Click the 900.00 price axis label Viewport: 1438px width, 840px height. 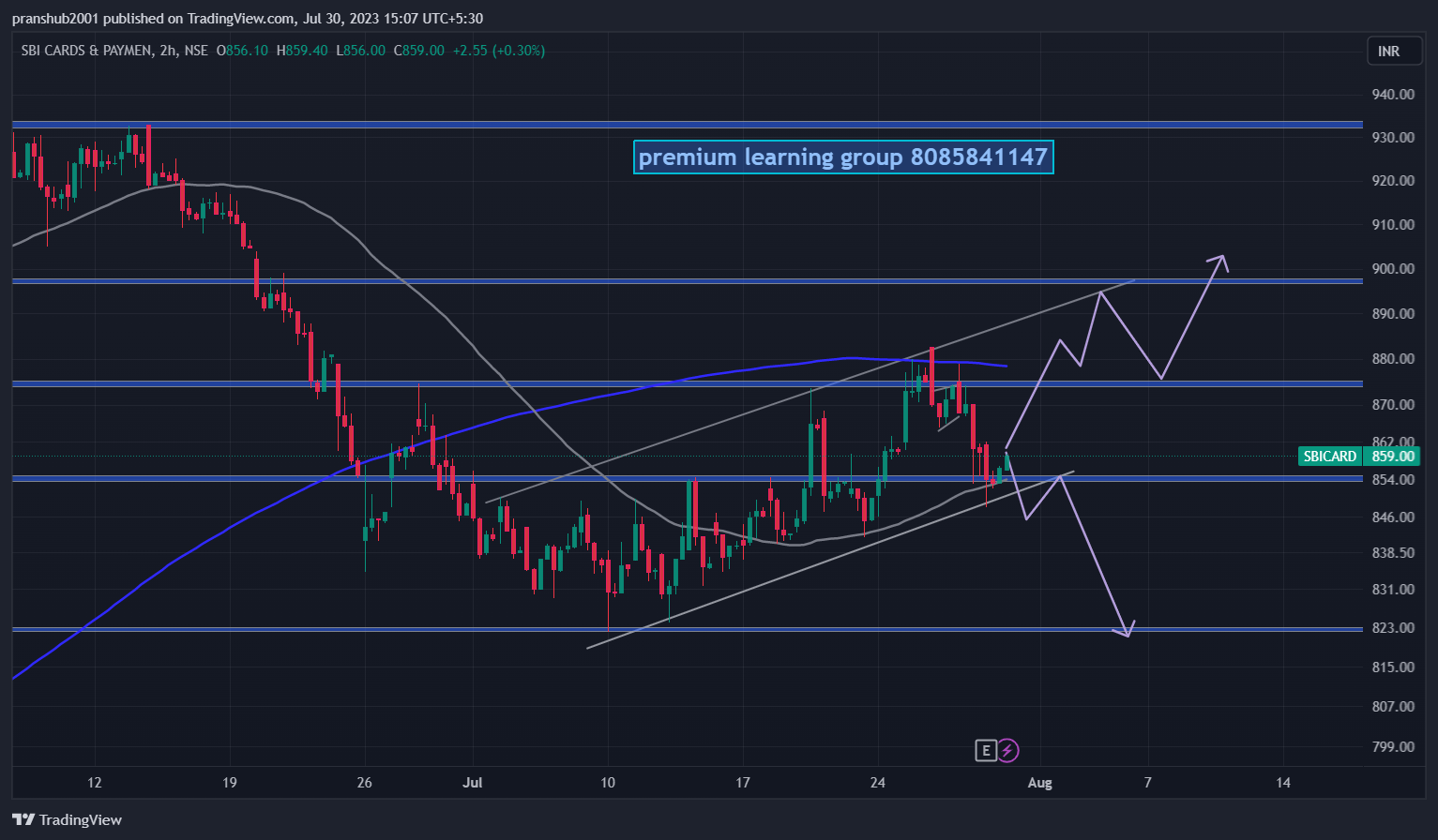coord(1393,268)
